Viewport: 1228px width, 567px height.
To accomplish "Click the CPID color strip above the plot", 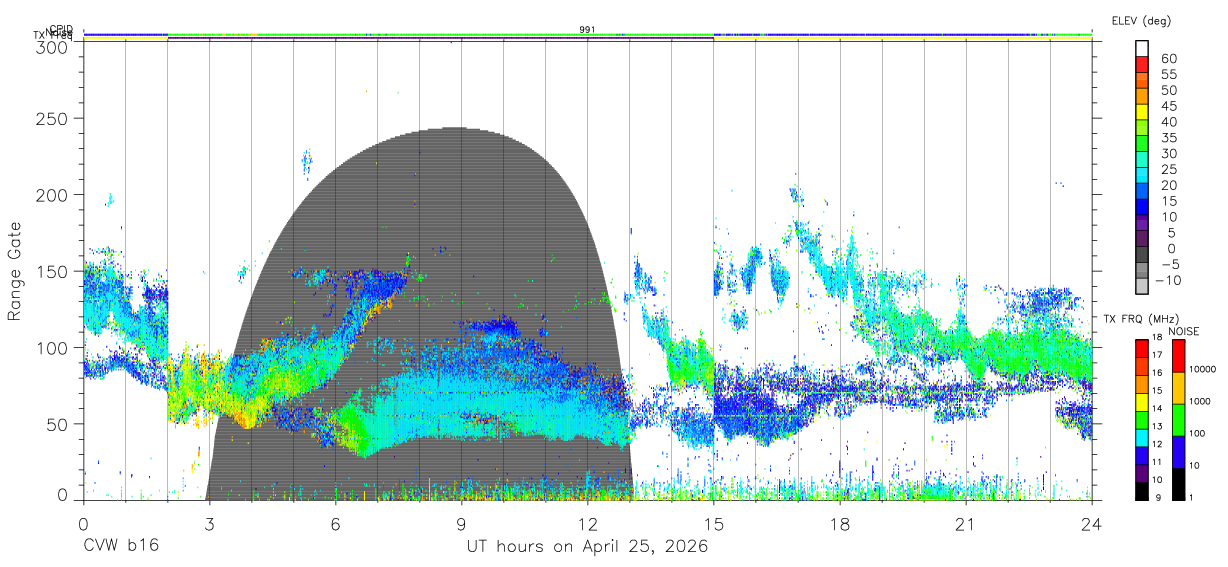I will click(x=588, y=35).
